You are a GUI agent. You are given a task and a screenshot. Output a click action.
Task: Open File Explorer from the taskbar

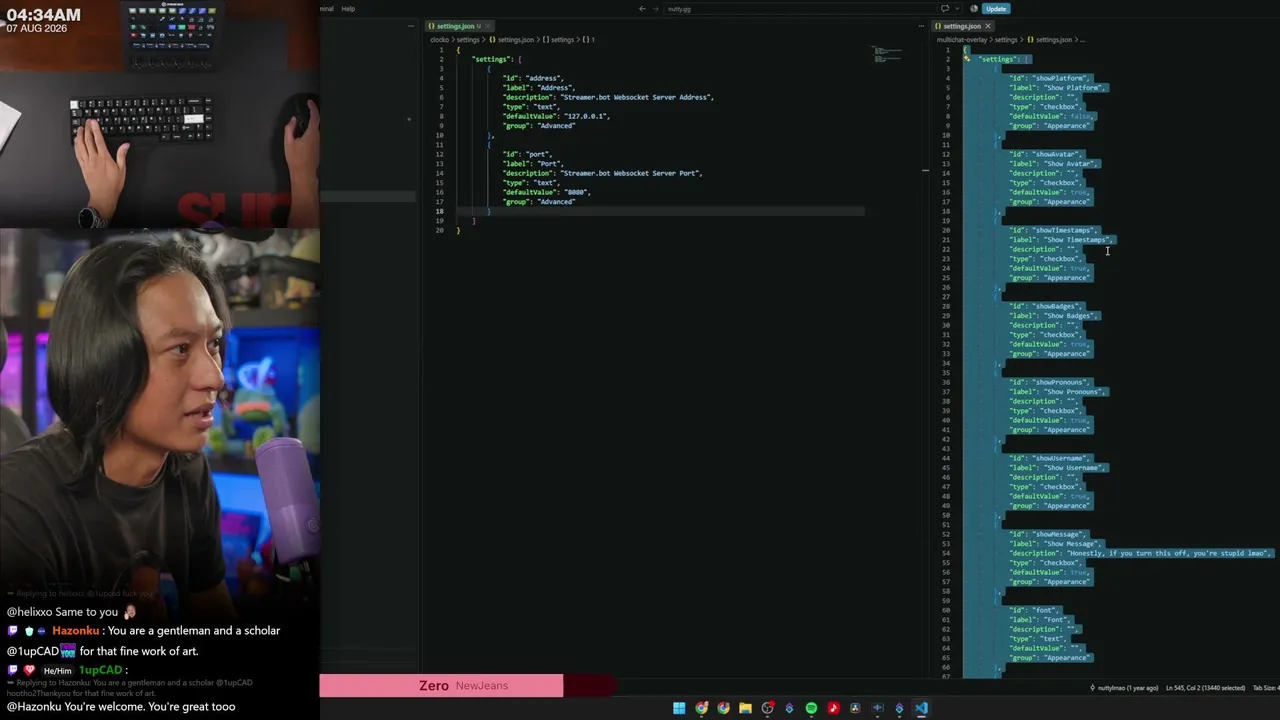click(745, 708)
